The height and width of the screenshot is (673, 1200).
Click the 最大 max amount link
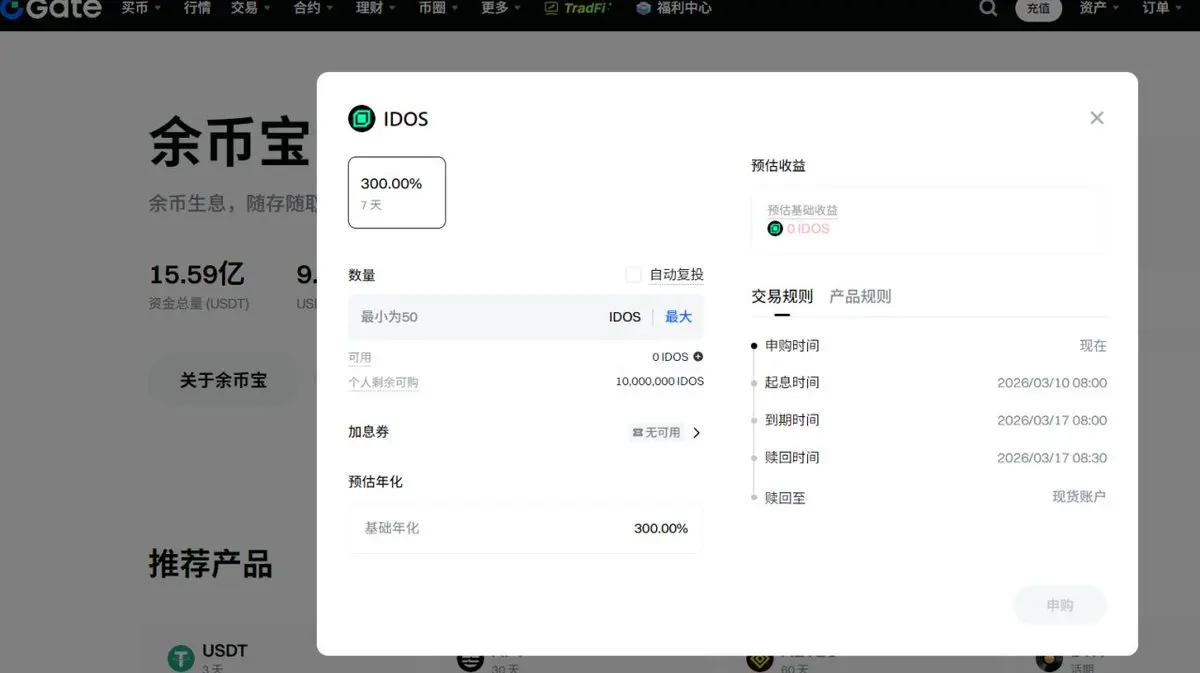(x=678, y=317)
